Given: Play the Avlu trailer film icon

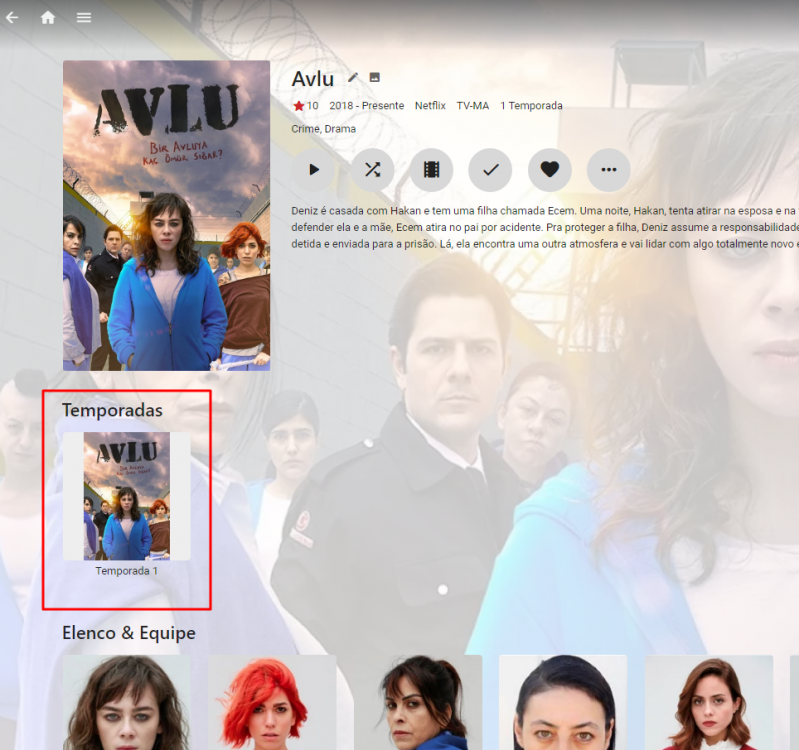Looking at the screenshot, I should tap(432, 170).
